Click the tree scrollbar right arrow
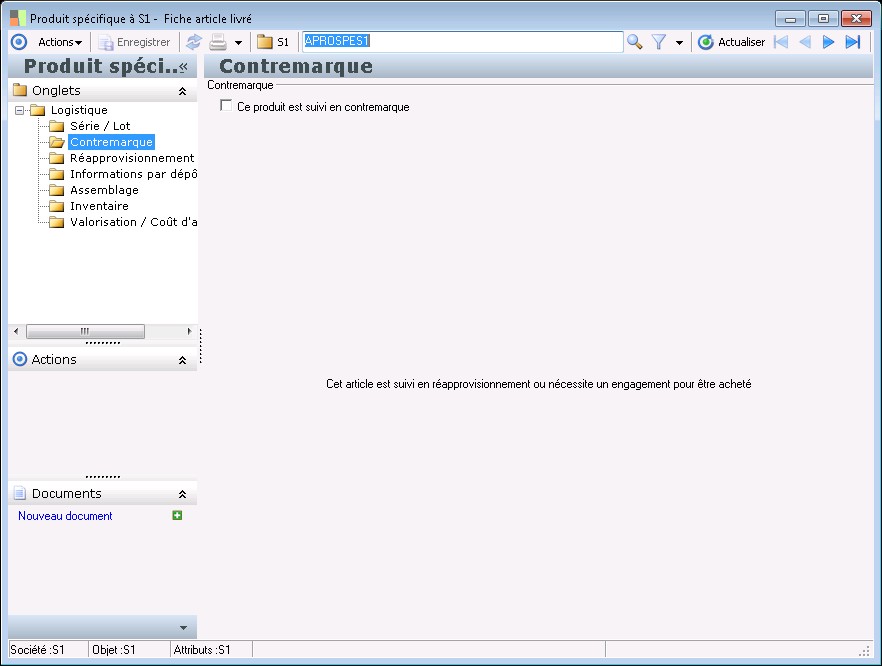The width and height of the screenshot is (882, 666). tap(189, 331)
